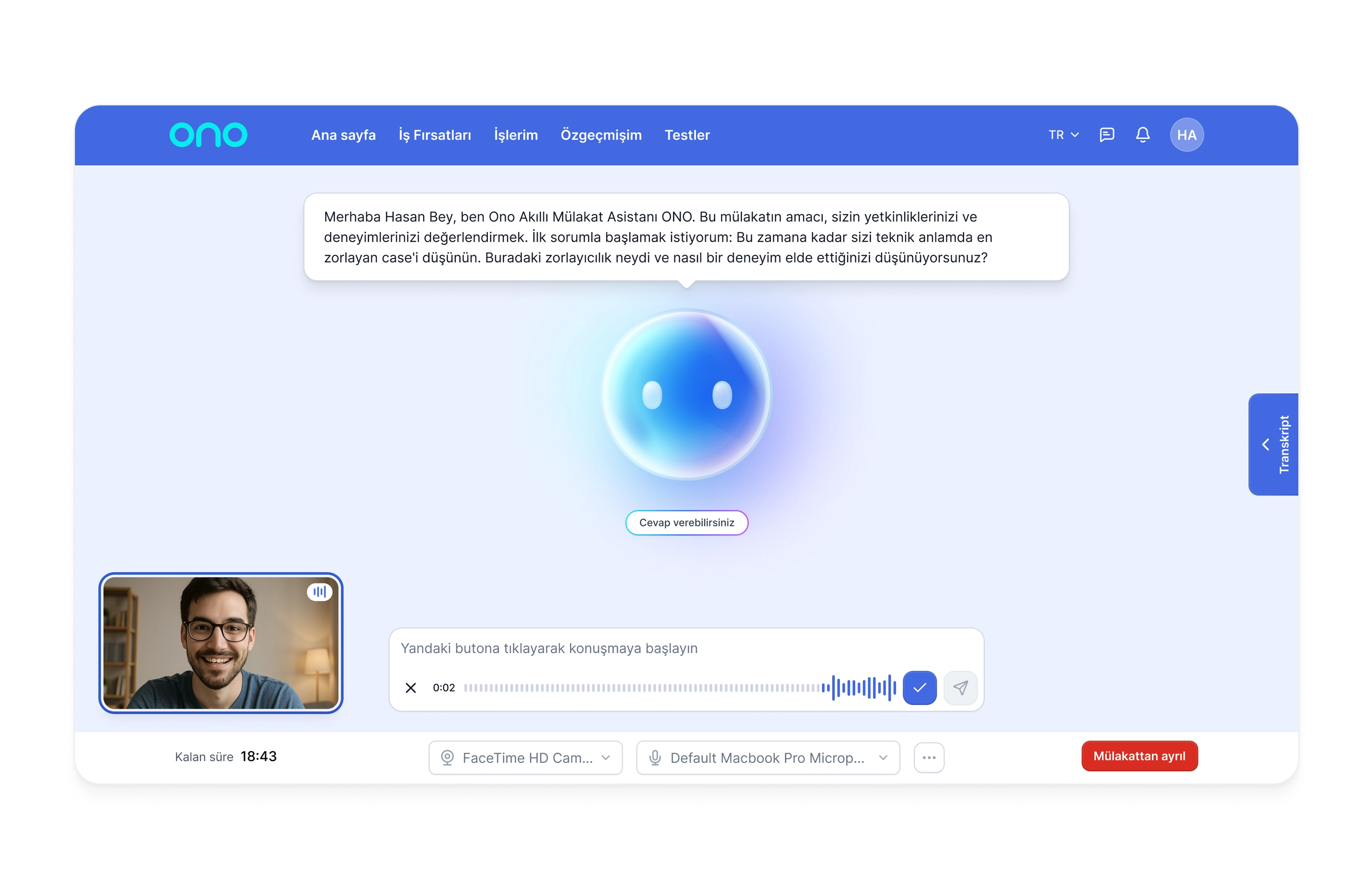Navigate to Özgeçmişim page

(601, 135)
